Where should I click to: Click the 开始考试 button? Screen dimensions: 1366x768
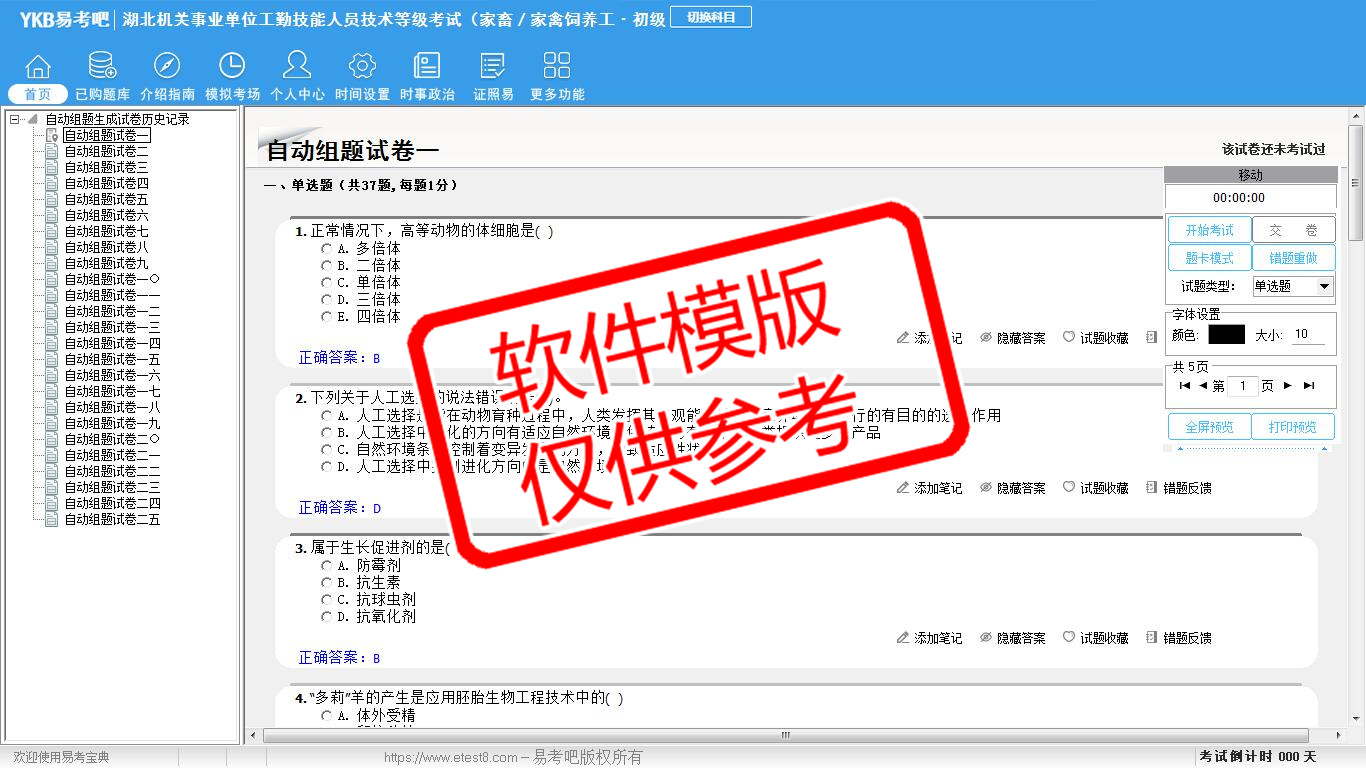(x=1209, y=231)
